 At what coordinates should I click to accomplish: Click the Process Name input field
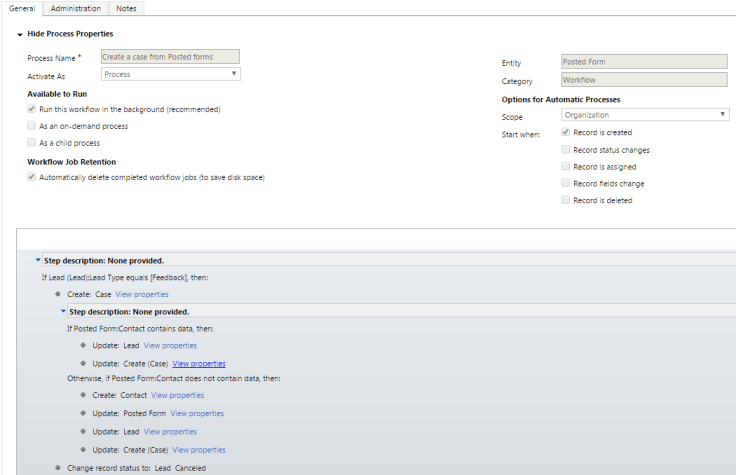[171, 57]
